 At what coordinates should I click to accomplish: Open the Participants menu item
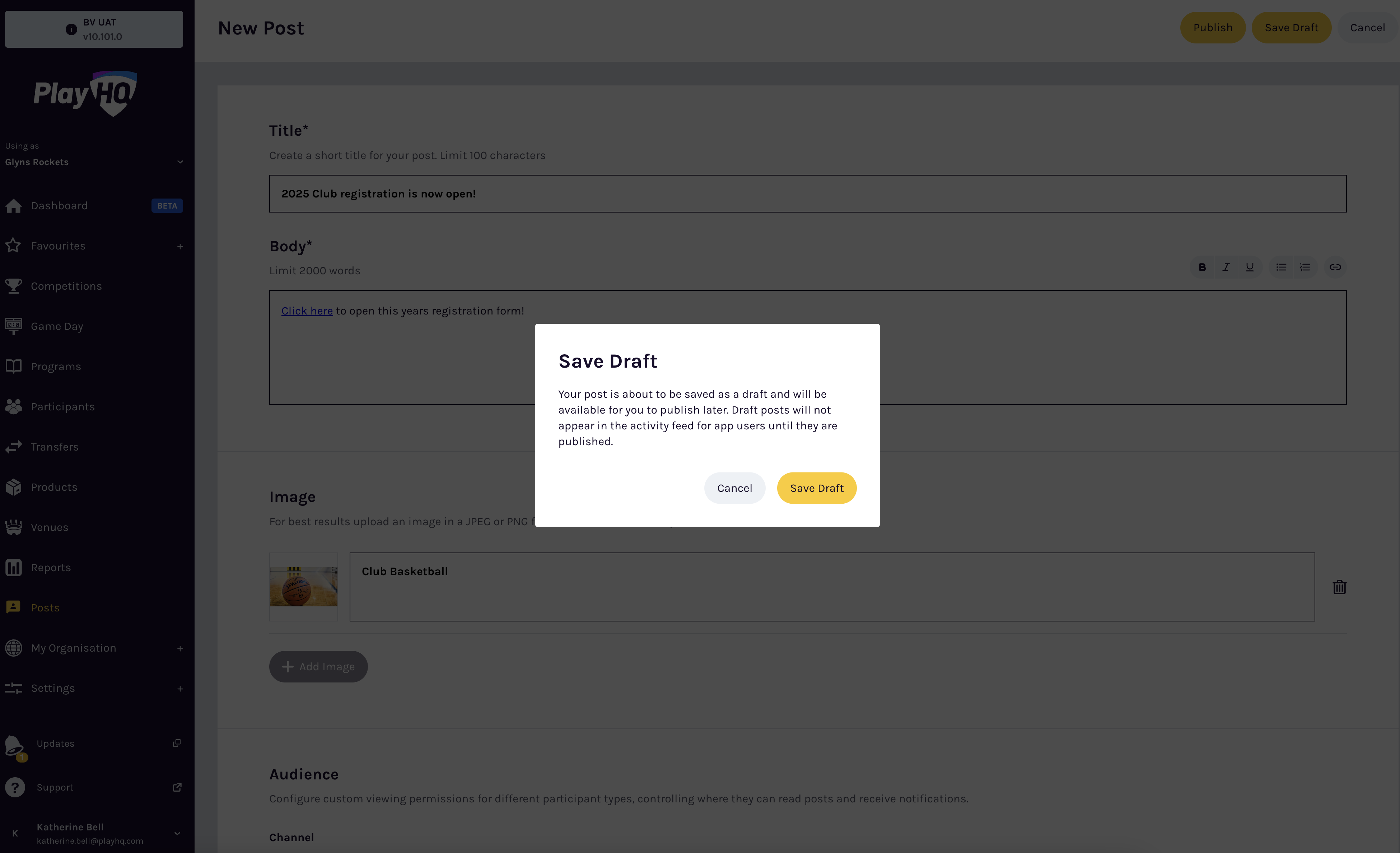click(x=62, y=406)
